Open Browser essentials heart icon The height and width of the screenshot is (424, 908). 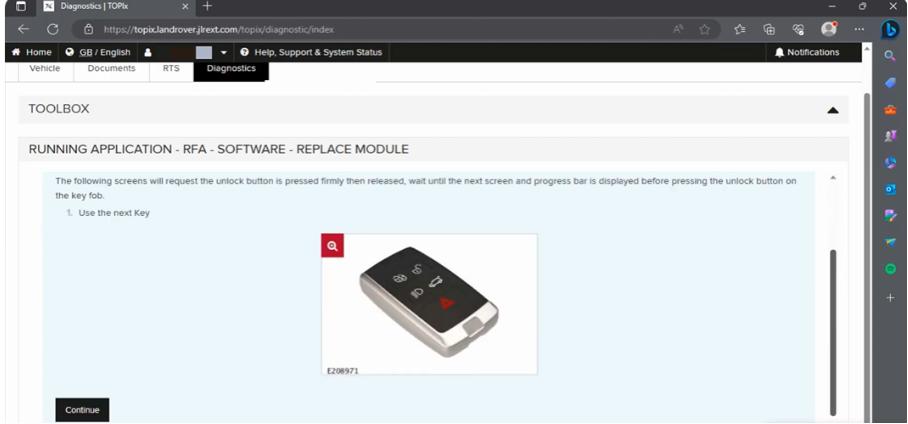(x=799, y=29)
